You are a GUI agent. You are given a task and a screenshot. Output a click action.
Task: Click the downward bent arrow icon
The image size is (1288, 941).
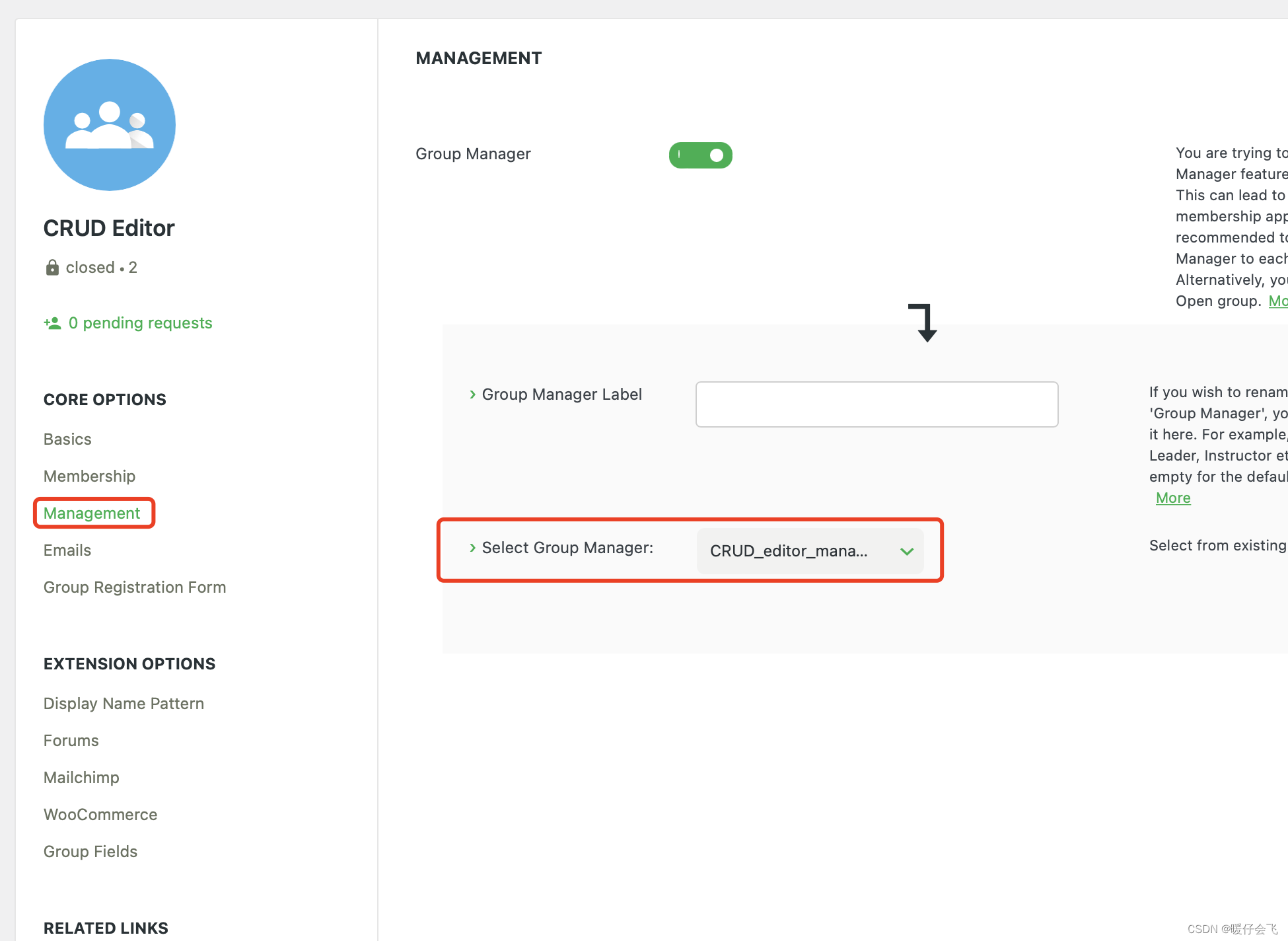pyautogui.click(x=923, y=322)
